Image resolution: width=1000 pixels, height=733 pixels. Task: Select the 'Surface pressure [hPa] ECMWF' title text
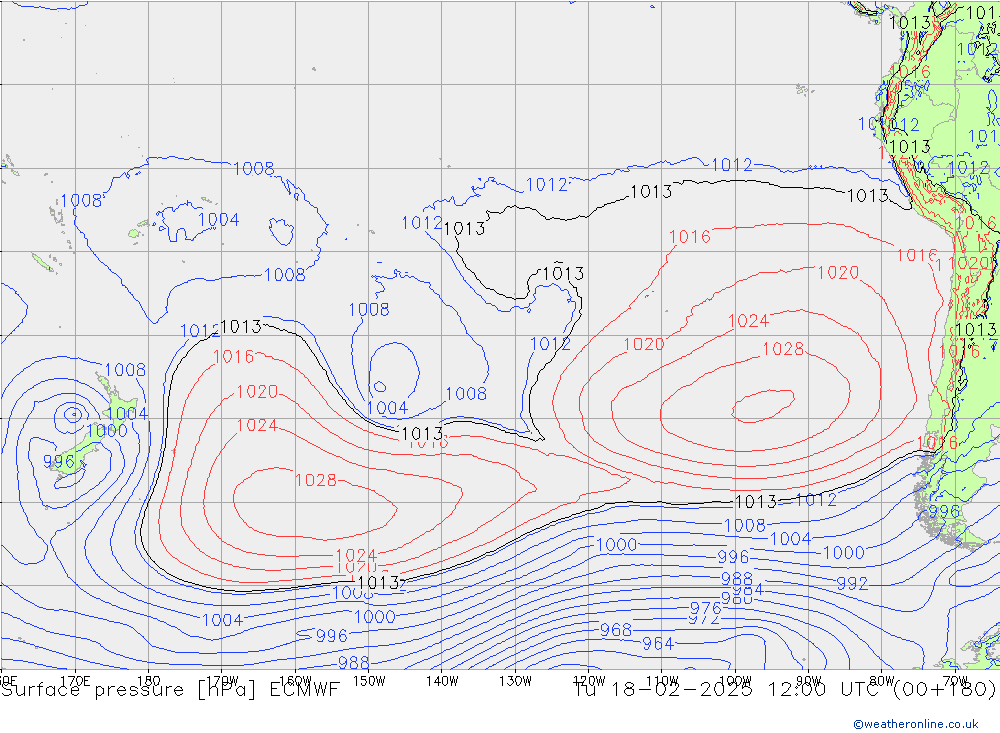pos(170,690)
